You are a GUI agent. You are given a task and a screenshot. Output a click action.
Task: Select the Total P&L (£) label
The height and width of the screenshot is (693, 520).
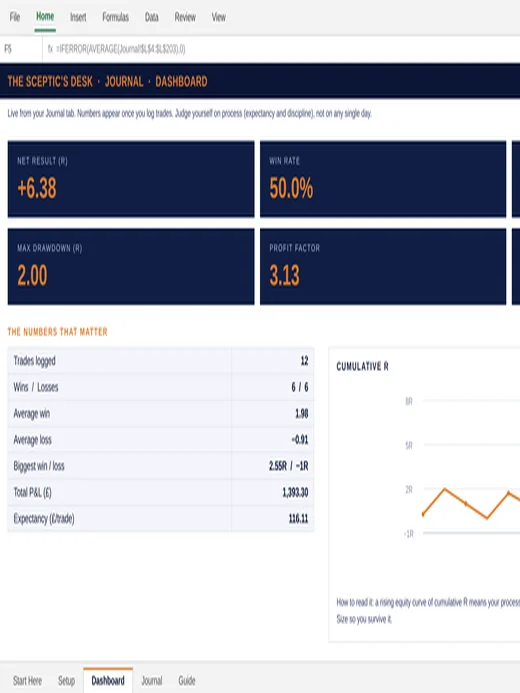tap(32, 492)
